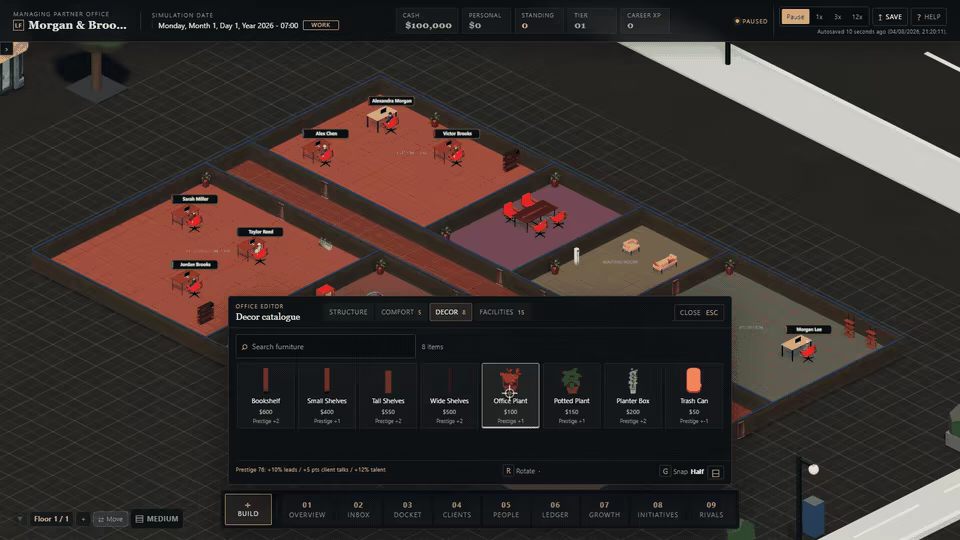Open the 07 Growth section
960x540 pixels.
[604, 509]
